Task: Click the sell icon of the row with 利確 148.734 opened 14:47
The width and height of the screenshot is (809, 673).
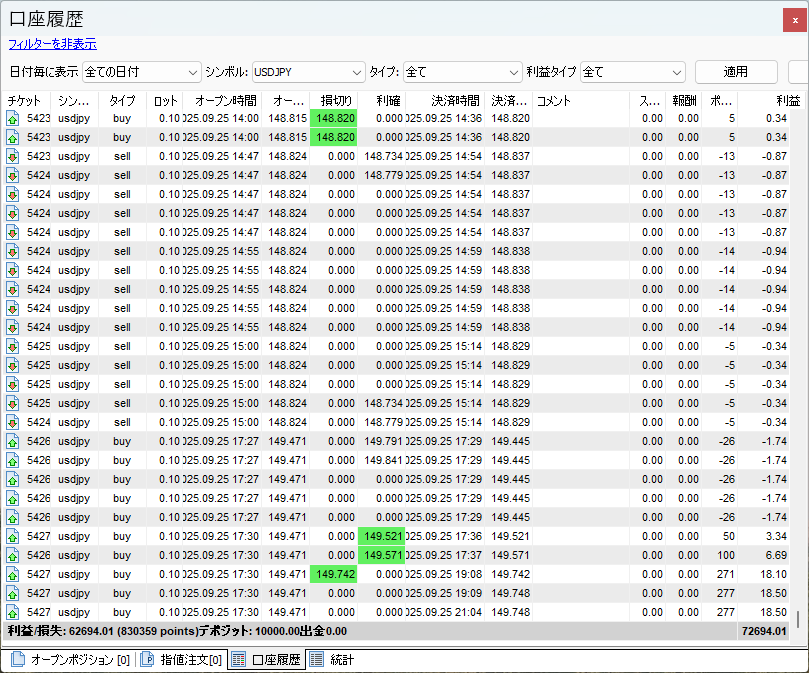Action: tap(13, 156)
